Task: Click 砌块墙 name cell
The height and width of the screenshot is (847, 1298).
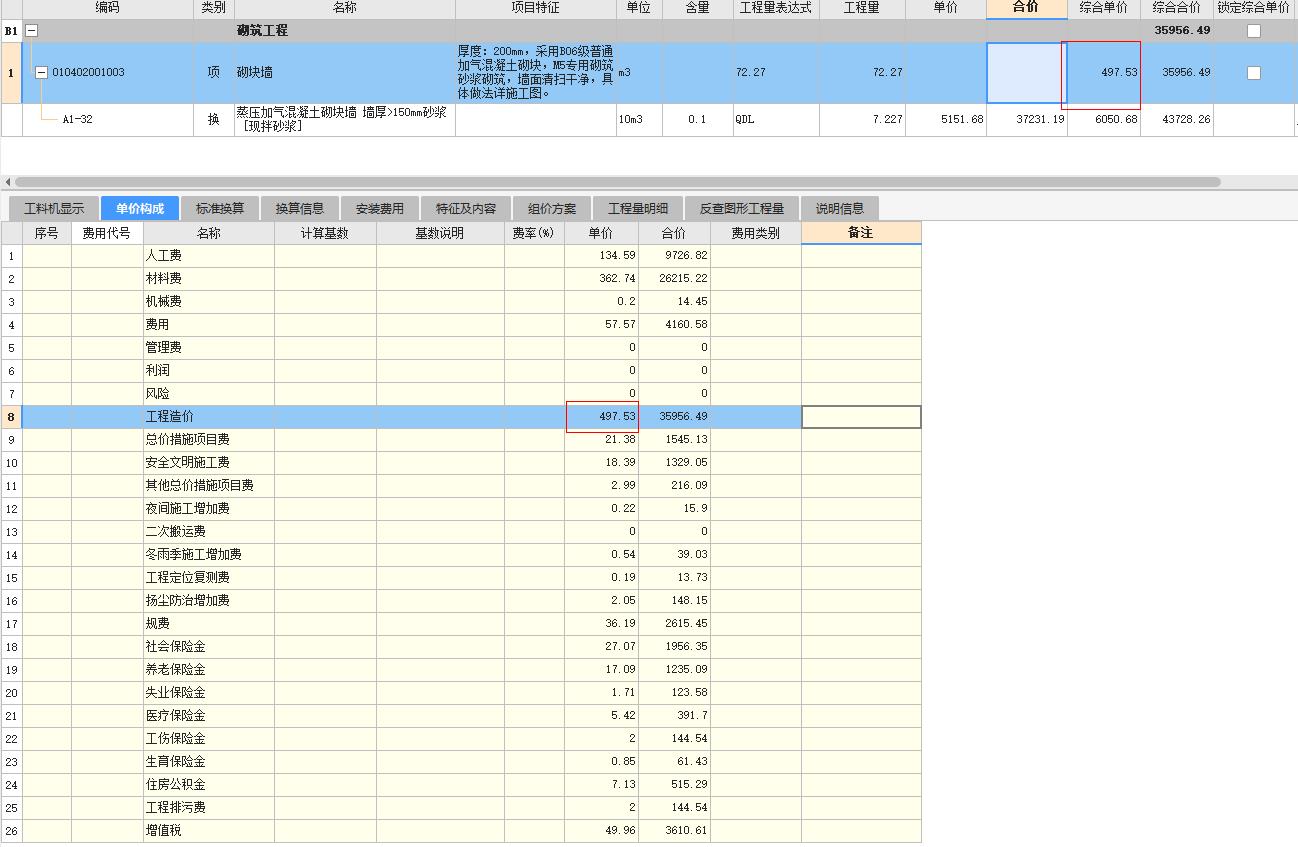Action: click(344, 73)
